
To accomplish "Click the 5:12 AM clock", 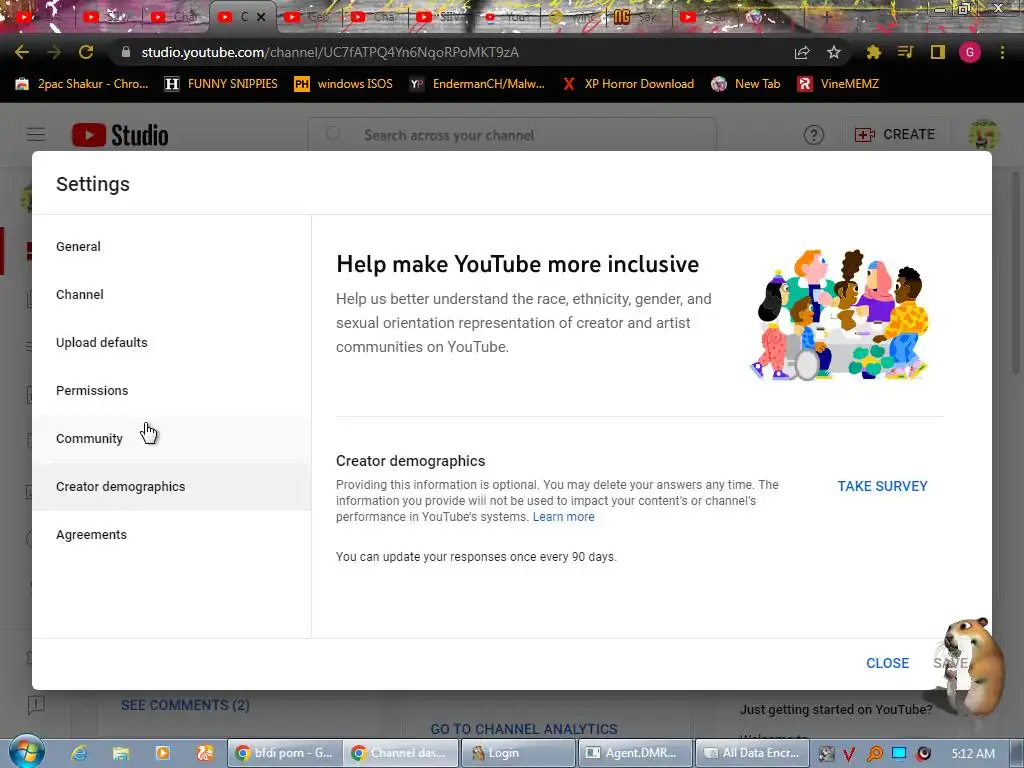I will click(973, 754).
